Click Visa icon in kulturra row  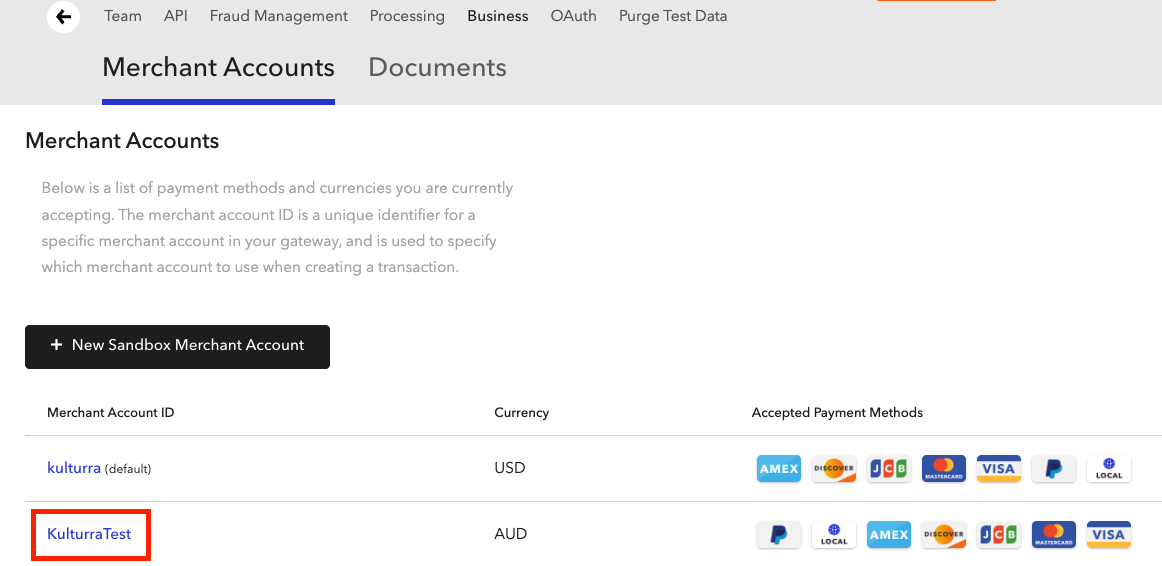(x=998, y=469)
